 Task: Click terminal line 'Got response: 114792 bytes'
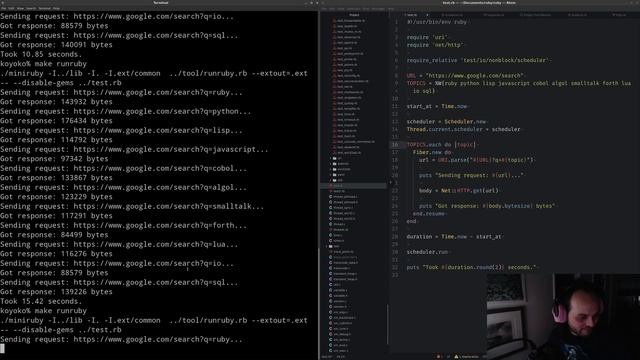[56, 140]
